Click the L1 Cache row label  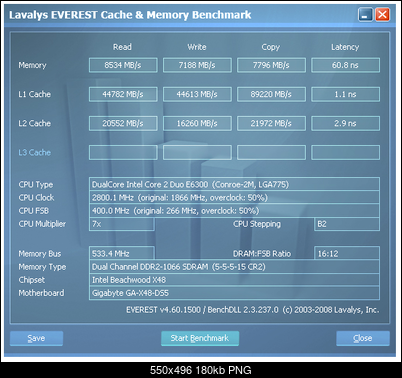[35, 94]
